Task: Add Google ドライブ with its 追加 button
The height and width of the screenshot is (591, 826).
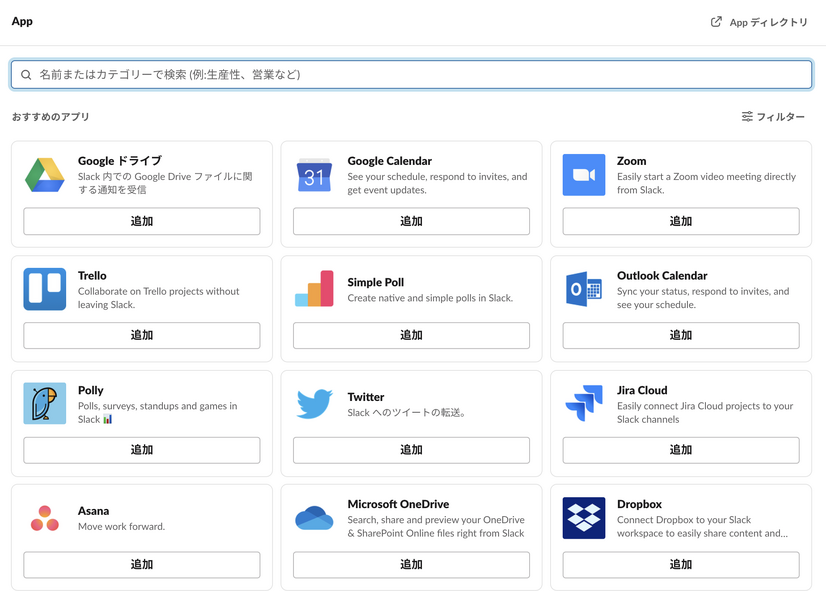Action: (x=142, y=221)
